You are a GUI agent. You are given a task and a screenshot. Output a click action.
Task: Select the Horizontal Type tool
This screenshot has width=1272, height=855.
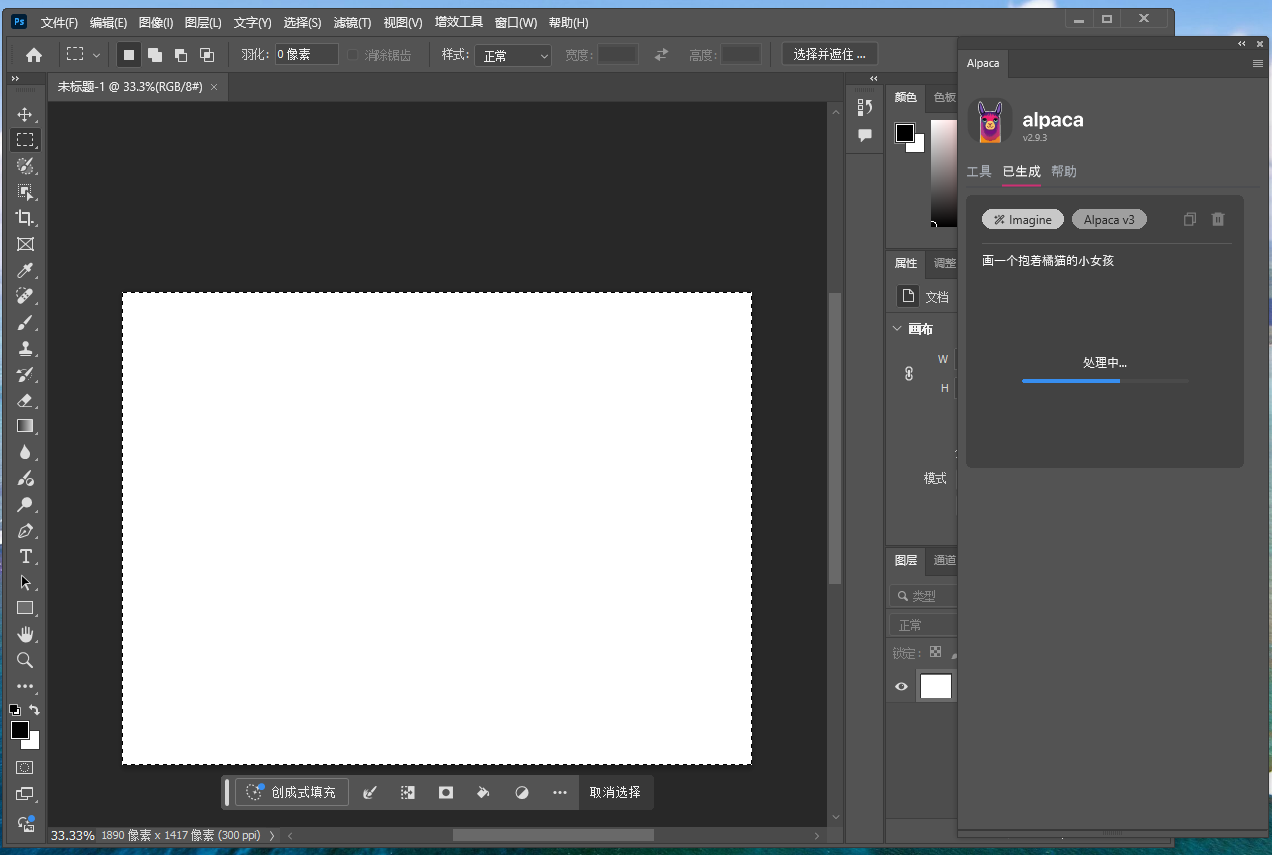25,556
